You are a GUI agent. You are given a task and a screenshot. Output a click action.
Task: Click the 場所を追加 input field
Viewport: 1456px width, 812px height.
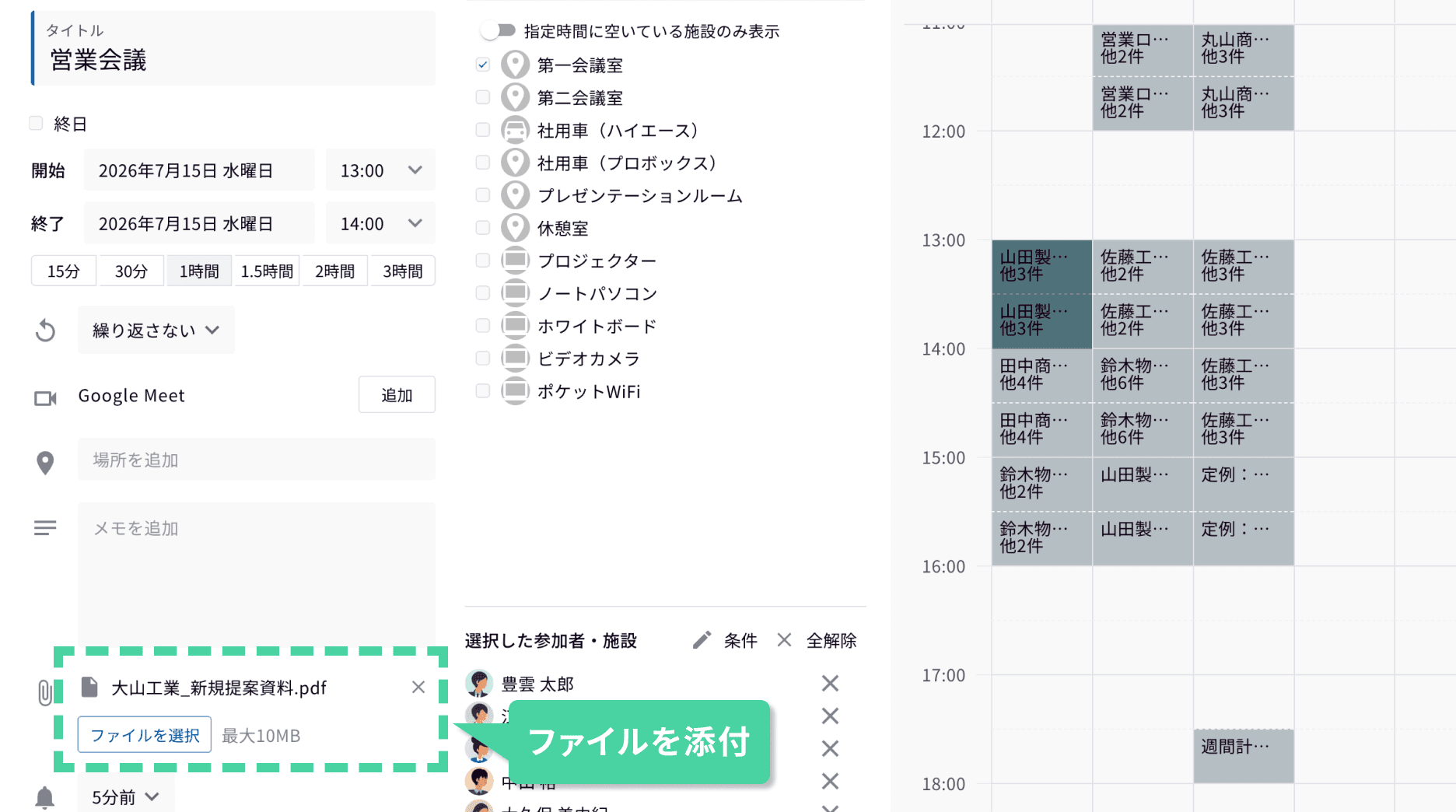(x=257, y=460)
